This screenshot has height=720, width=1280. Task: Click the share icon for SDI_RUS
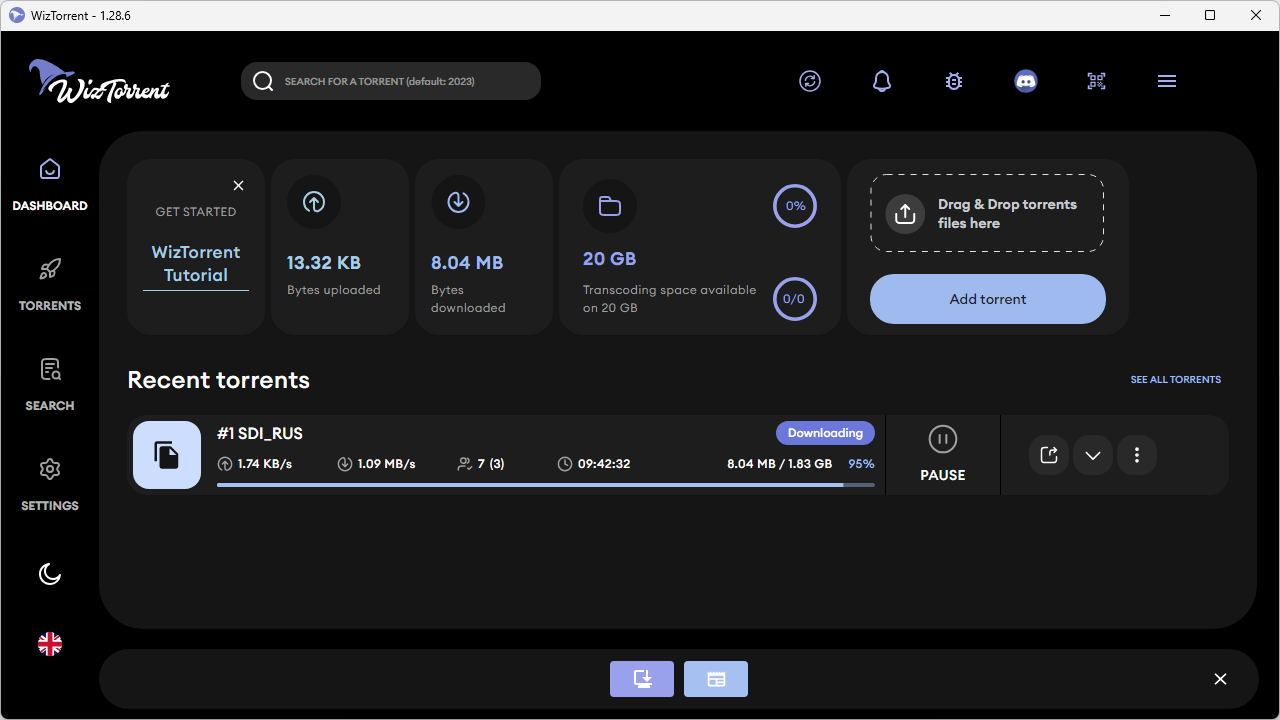[1049, 455]
